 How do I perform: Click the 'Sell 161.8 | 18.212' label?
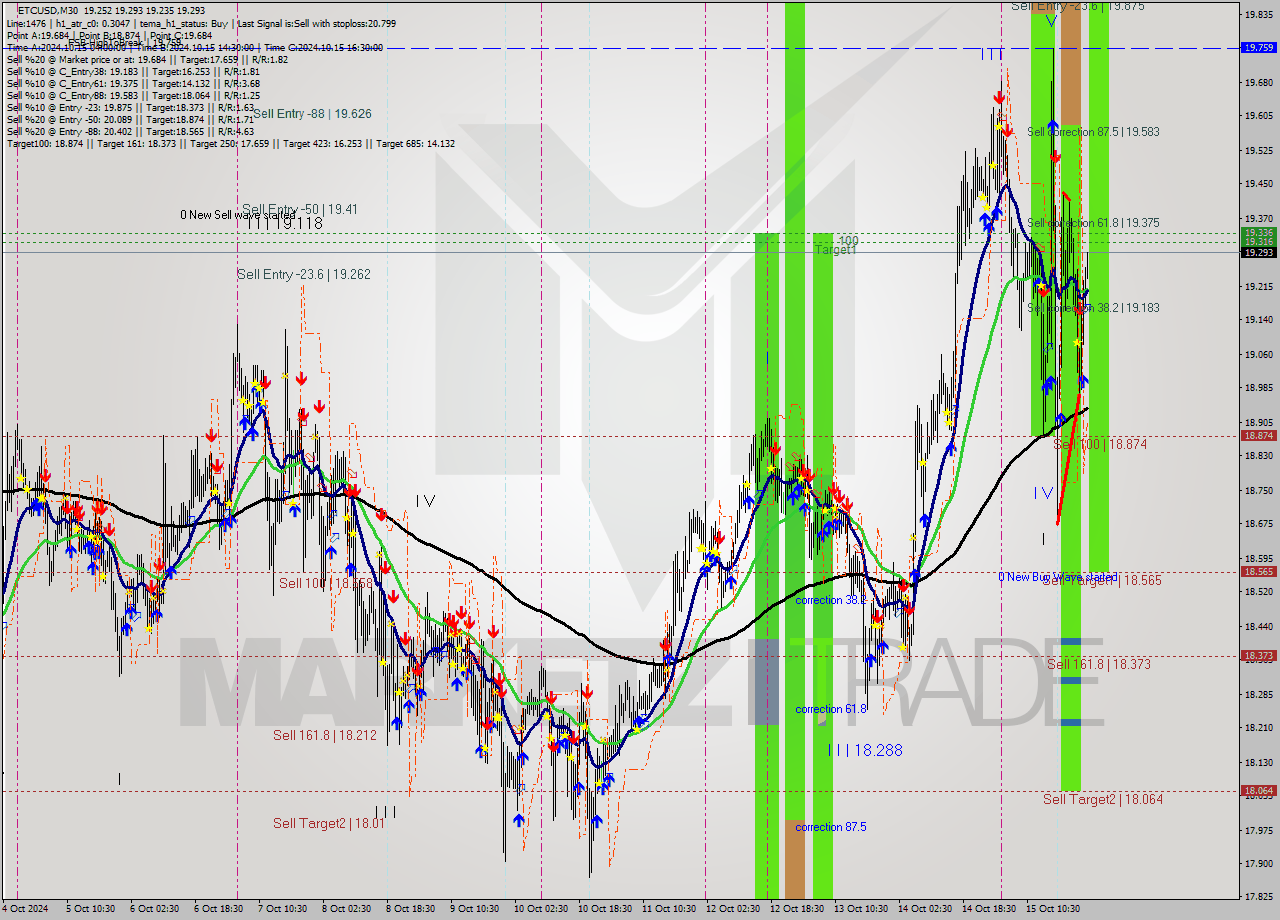click(x=325, y=735)
